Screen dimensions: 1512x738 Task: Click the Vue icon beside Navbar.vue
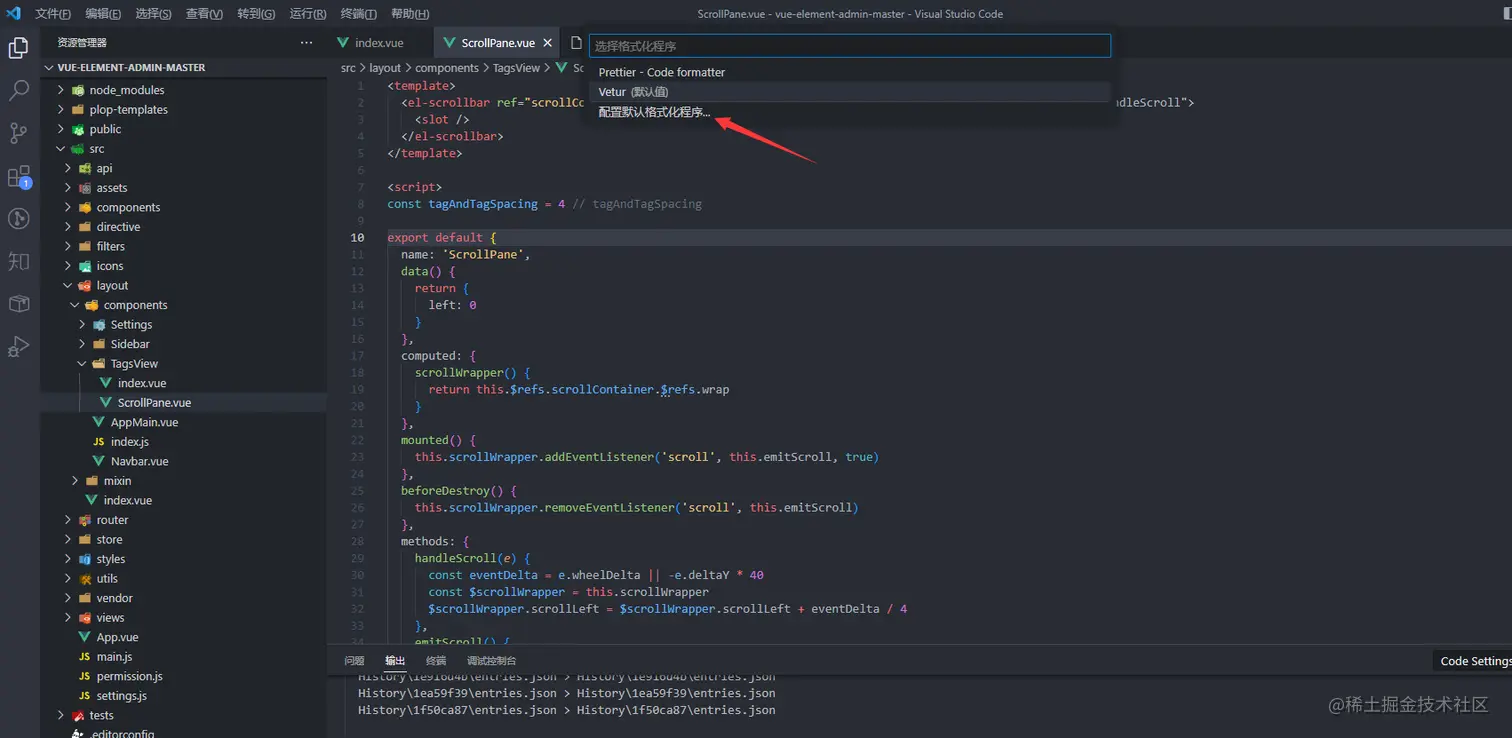coord(99,461)
